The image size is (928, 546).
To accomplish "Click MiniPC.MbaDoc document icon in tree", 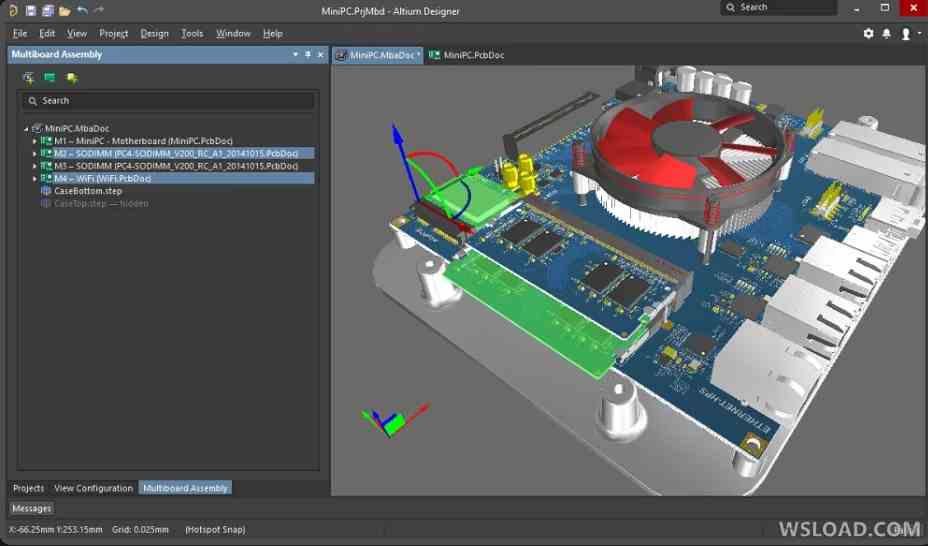I will click(37, 128).
